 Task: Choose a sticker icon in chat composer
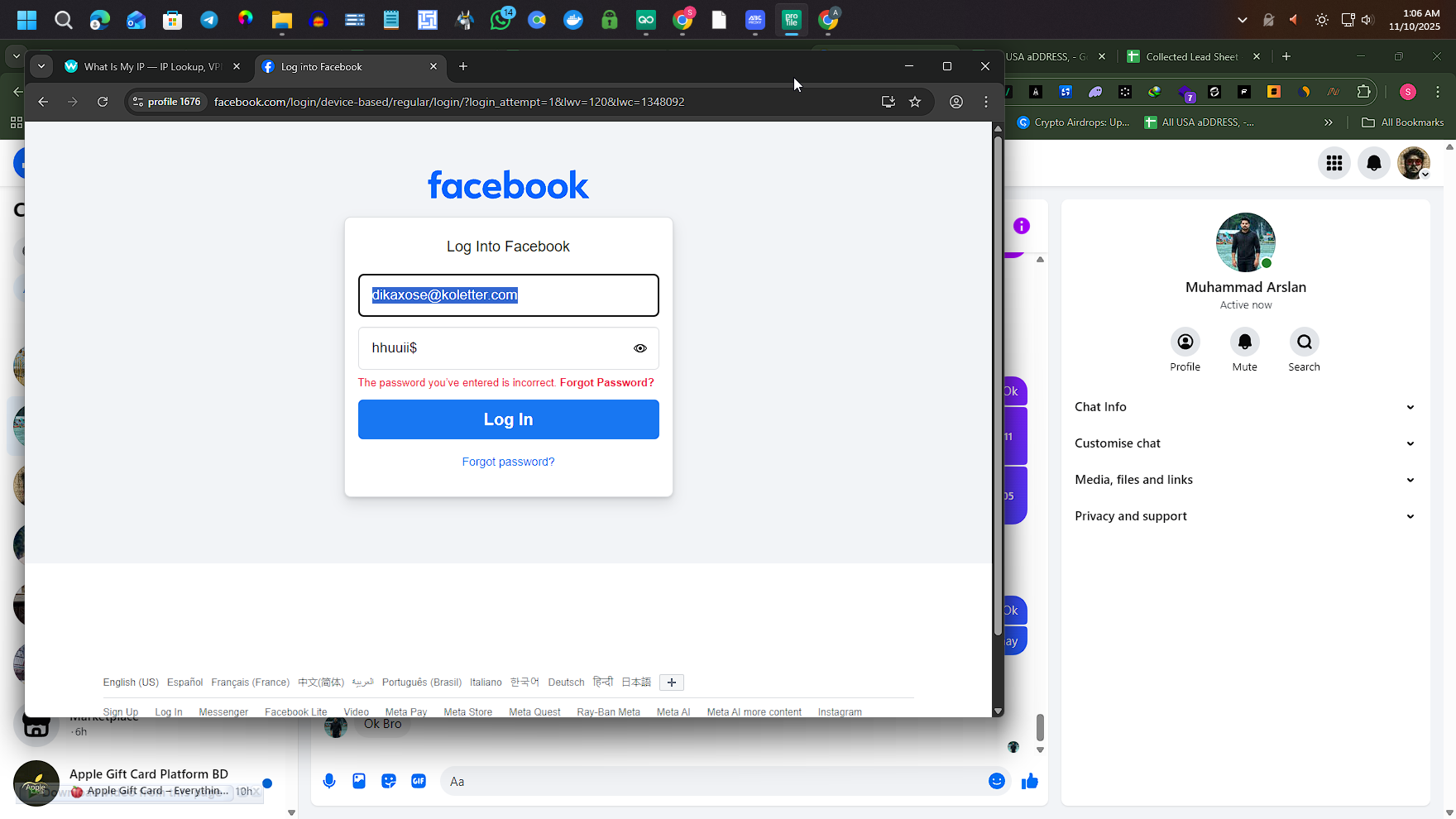(x=389, y=781)
